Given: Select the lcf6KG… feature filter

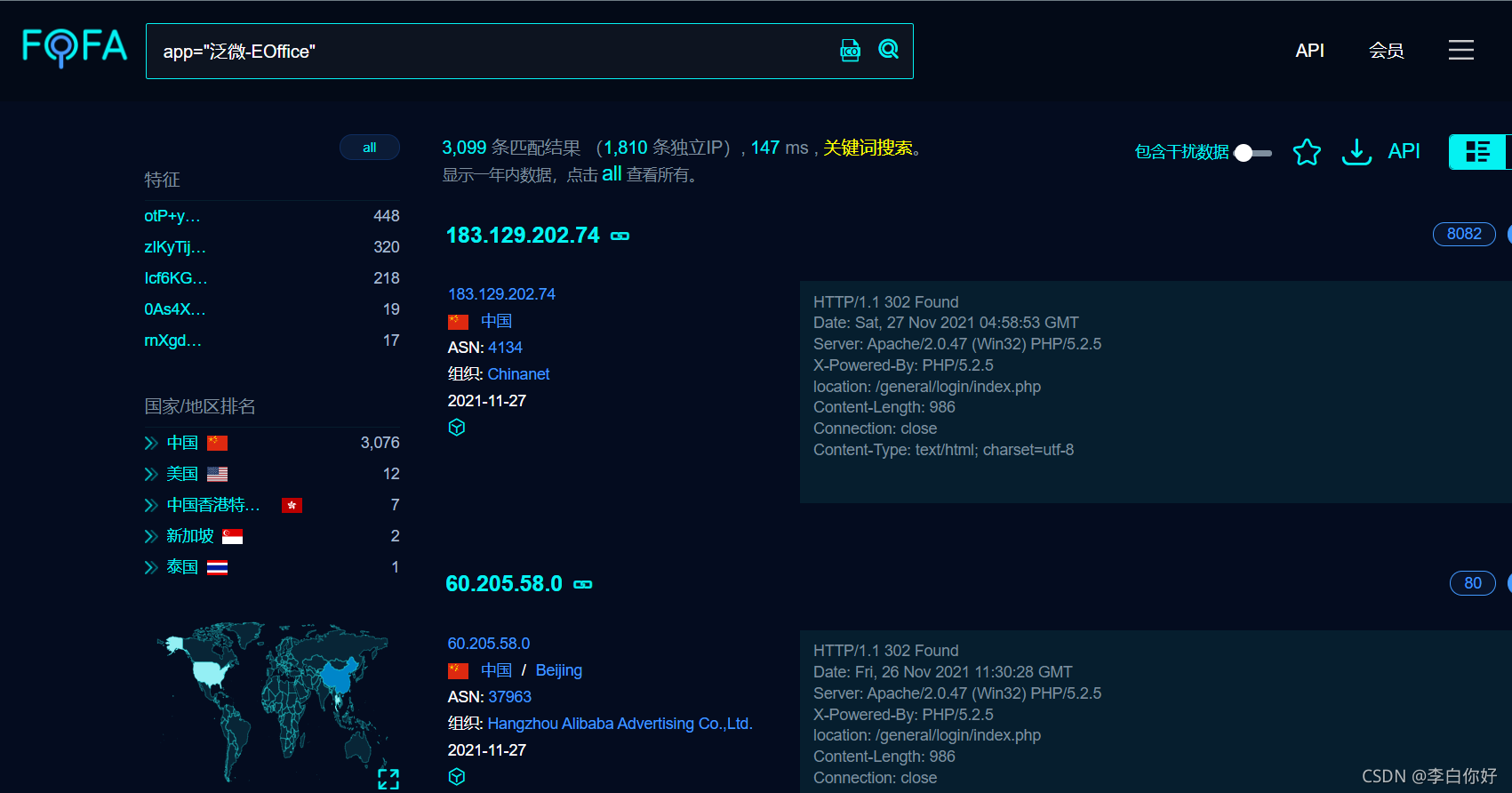Looking at the screenshot, I should (x=176, y=278).
